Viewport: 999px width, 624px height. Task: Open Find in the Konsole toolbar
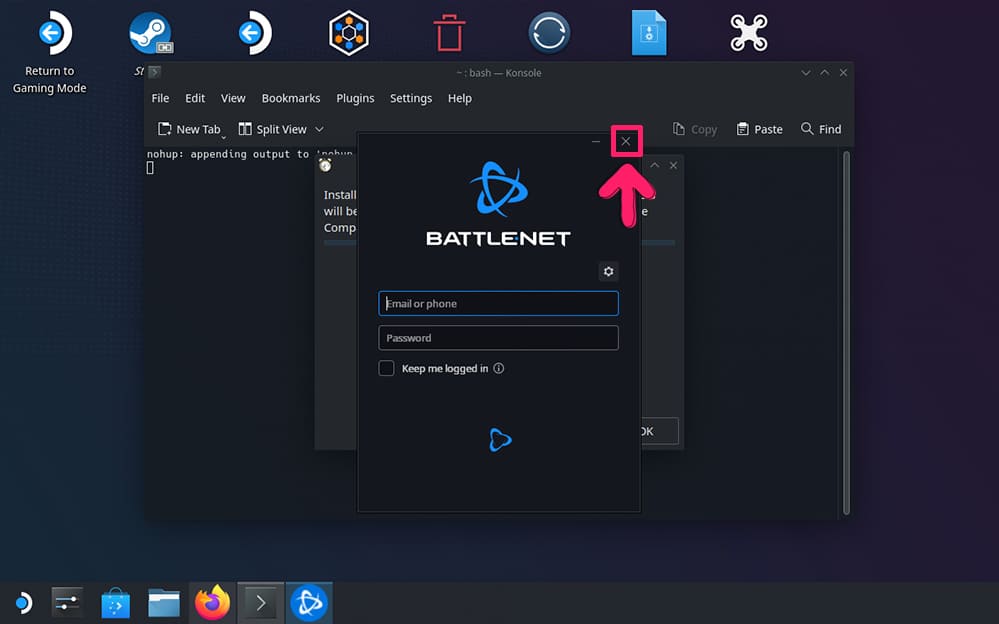pos(821,129)
